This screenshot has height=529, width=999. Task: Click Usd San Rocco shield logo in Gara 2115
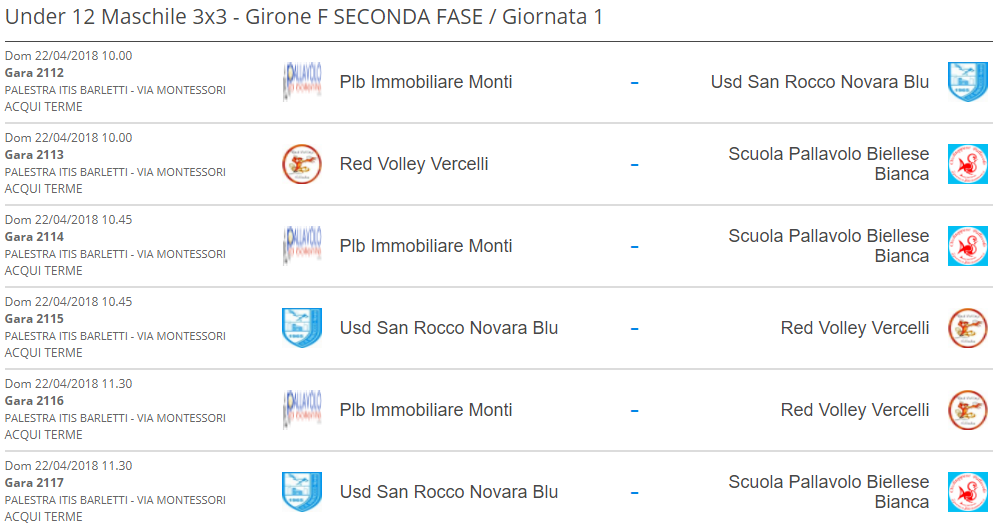pyautogui.click(x=302, y=328)
